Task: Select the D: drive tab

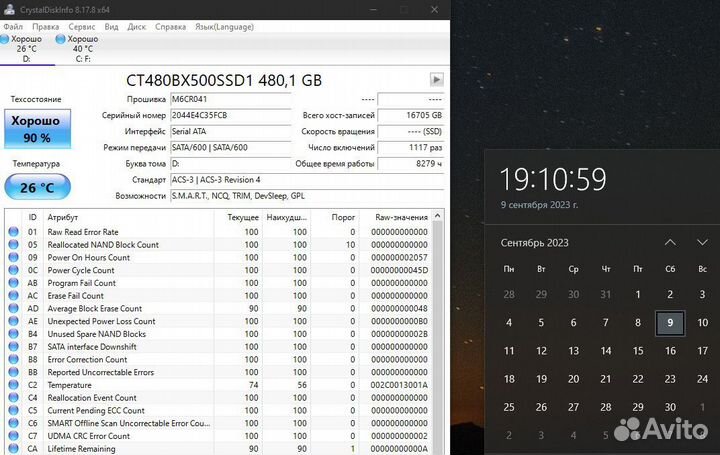Action: tap(26, 49)
